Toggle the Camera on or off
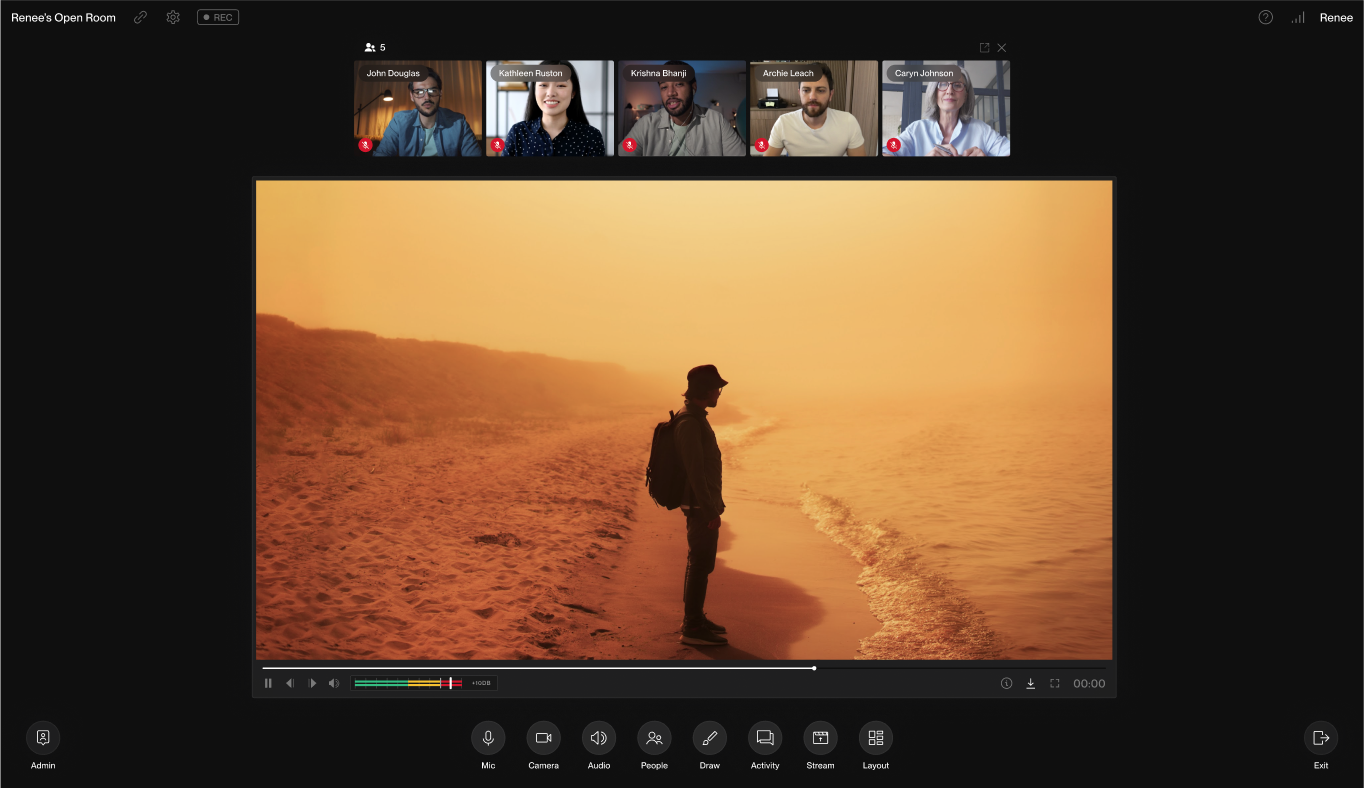This screenshot has height=788, width=1364. click(543, 738)
